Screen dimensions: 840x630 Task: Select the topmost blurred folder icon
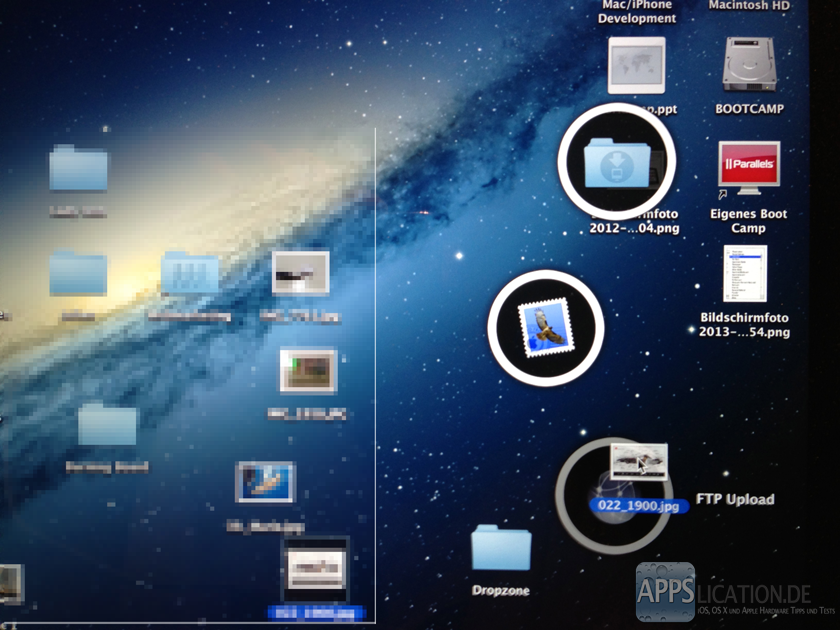(x=78, y=168)
